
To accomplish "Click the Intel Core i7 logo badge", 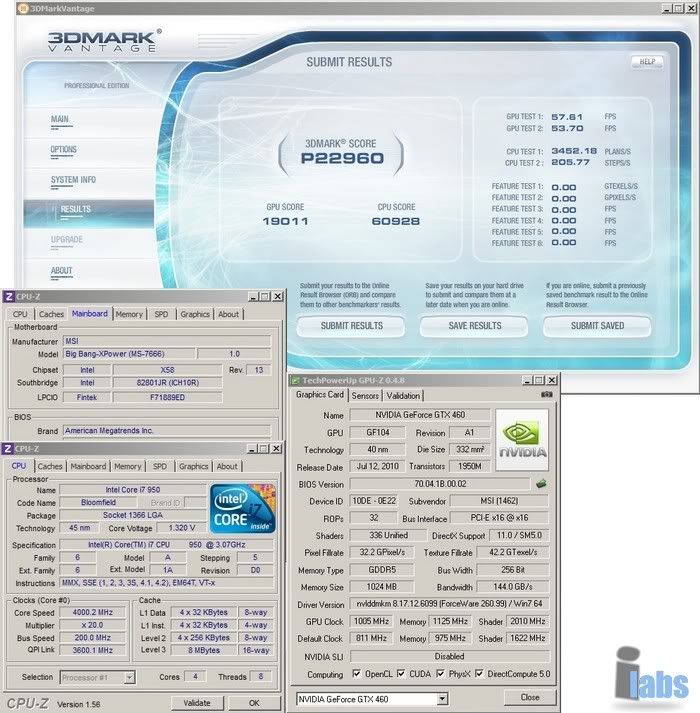I will coord(238,508).
